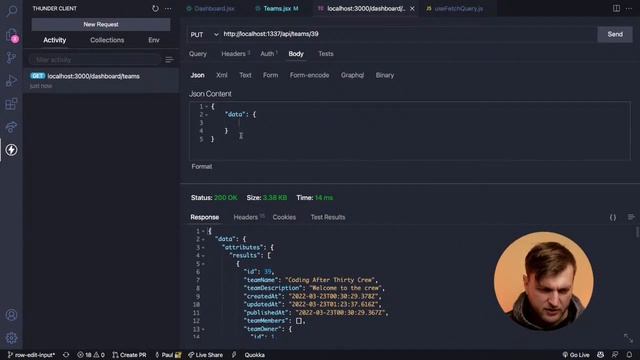This screenshot has height=360, width=640.
Task: Open the PUT method dropdown
Action: point(204,35)
